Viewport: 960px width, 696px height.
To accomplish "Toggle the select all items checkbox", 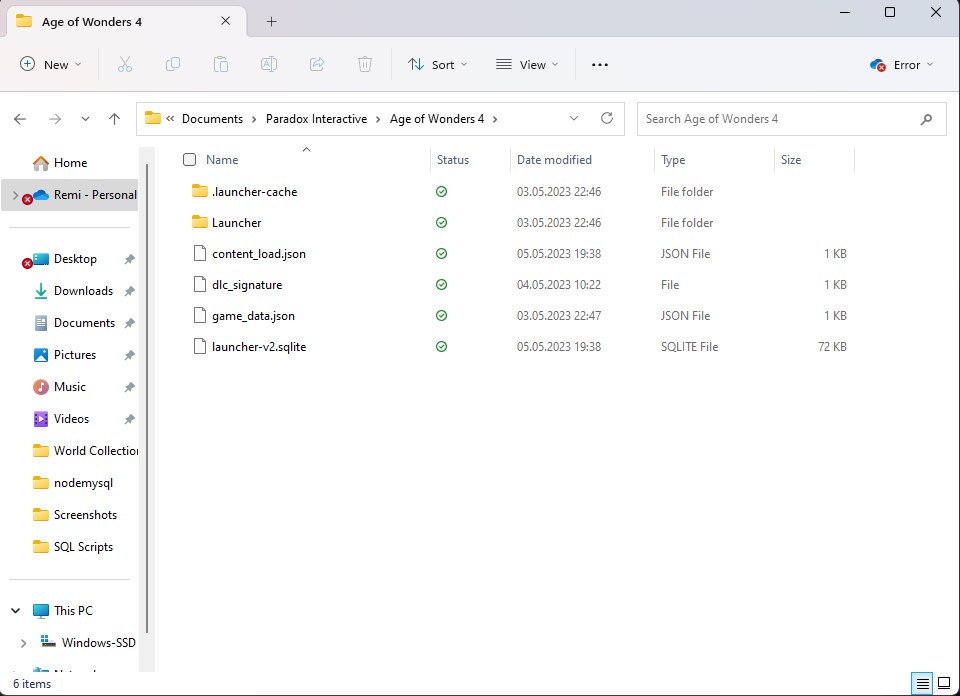I will pyautogui.click(x=189, y=160).
